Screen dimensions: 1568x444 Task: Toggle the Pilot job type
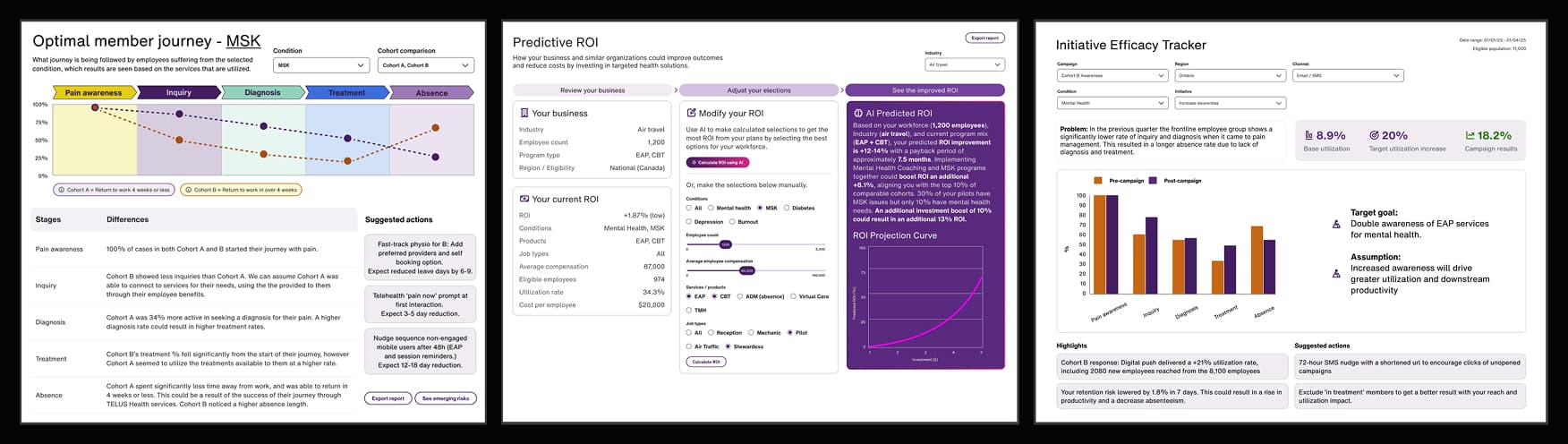pyautogui.click(x=790, y=332)
